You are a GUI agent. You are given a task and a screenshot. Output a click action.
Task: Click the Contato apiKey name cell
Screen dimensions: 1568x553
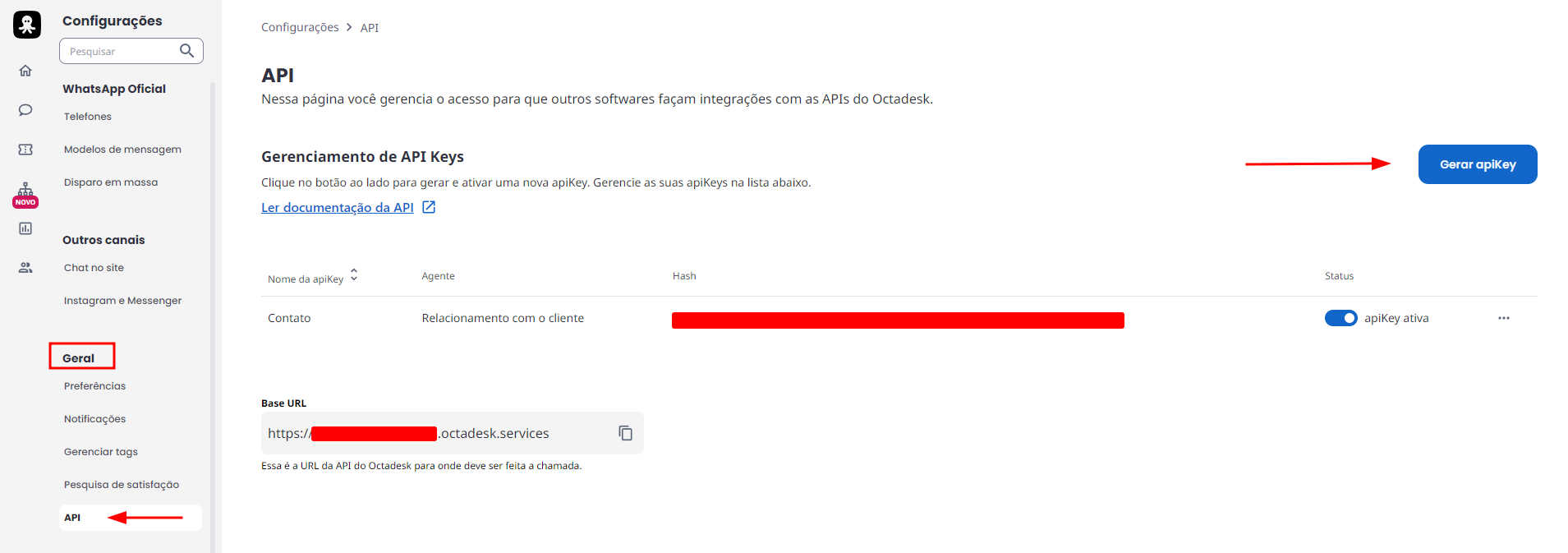tap(289, 318)
